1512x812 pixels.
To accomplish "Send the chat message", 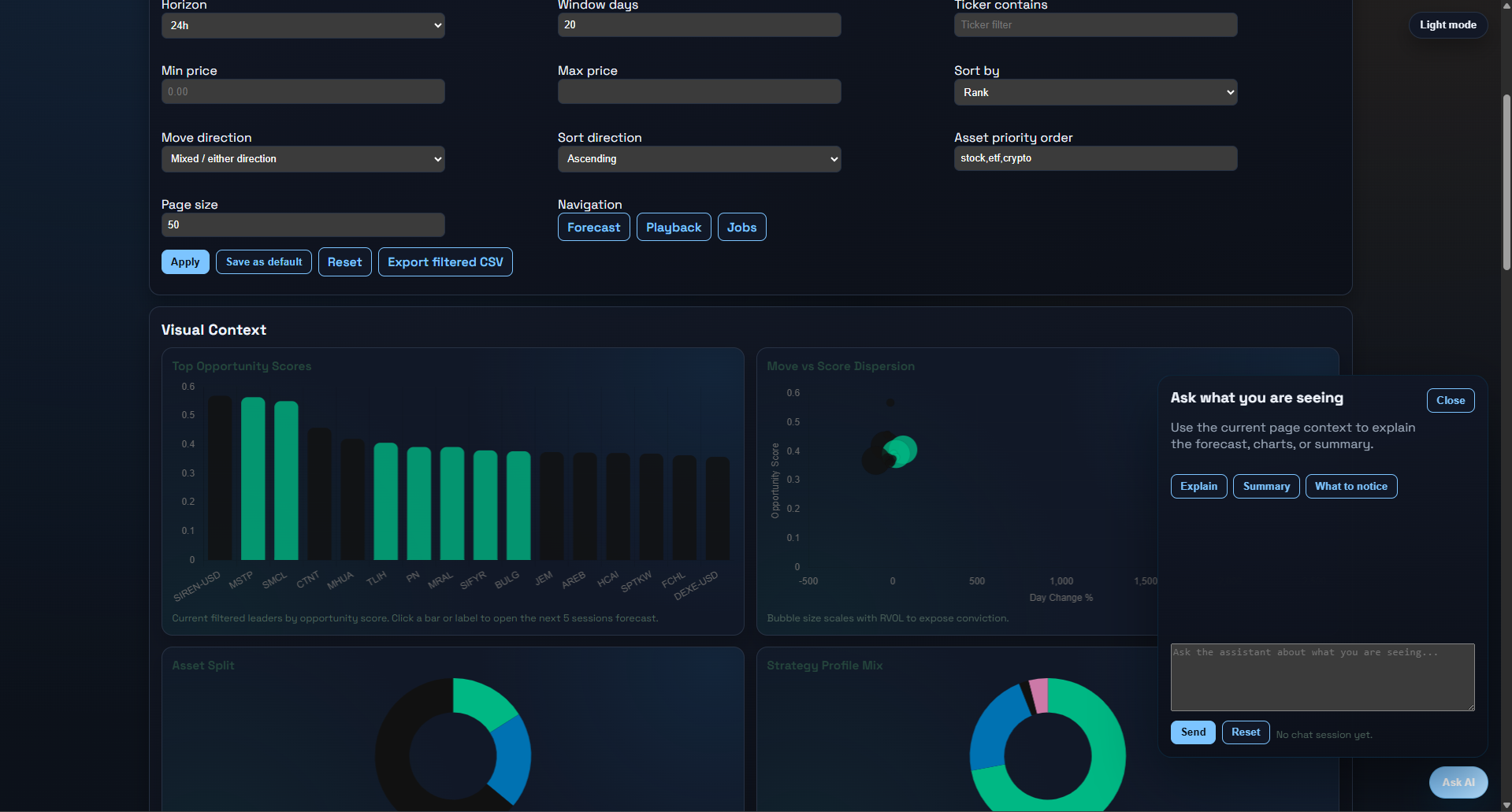I will [1193, 732].
